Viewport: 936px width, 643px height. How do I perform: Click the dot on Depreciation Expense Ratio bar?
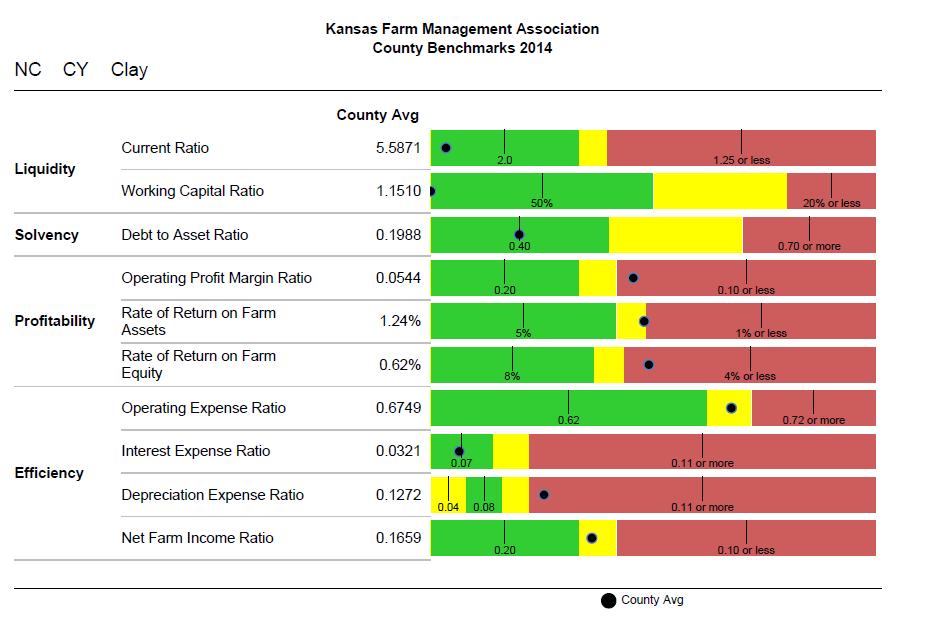544,494
